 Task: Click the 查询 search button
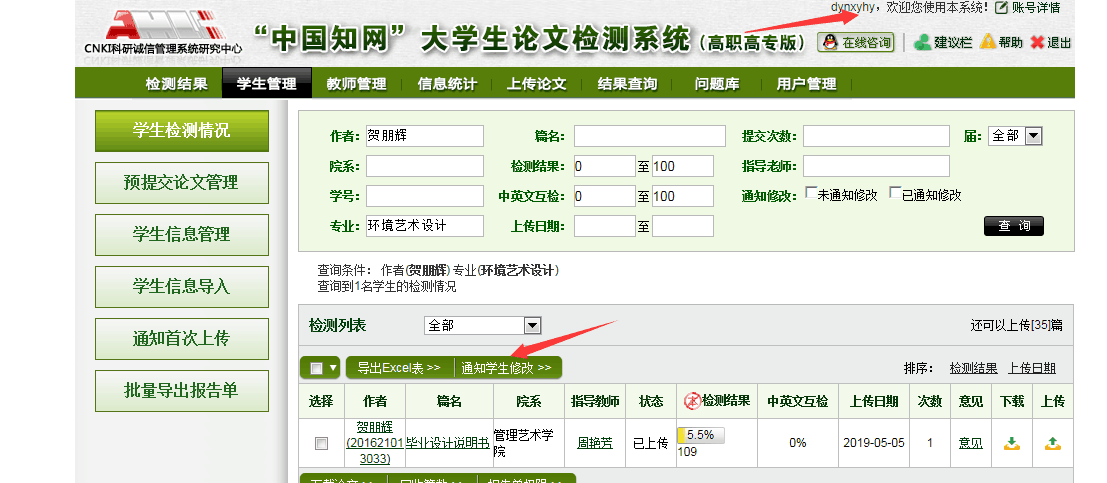[x=1013, y=226]
